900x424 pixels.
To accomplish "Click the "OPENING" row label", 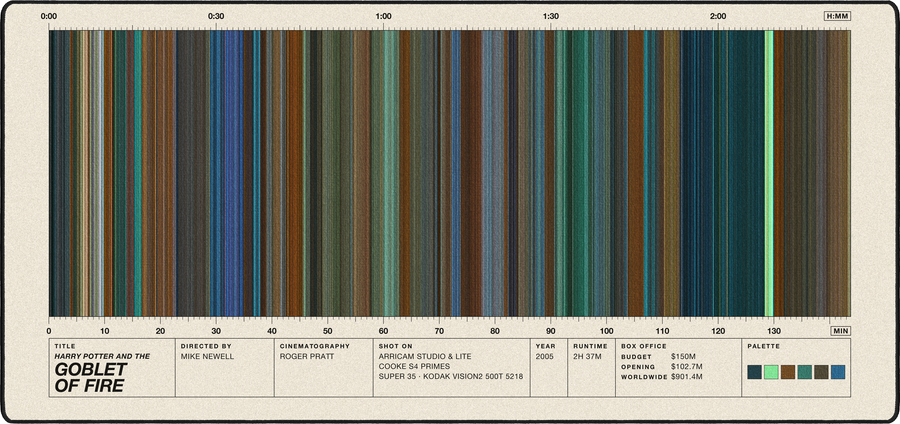I will tap(638, 367).
